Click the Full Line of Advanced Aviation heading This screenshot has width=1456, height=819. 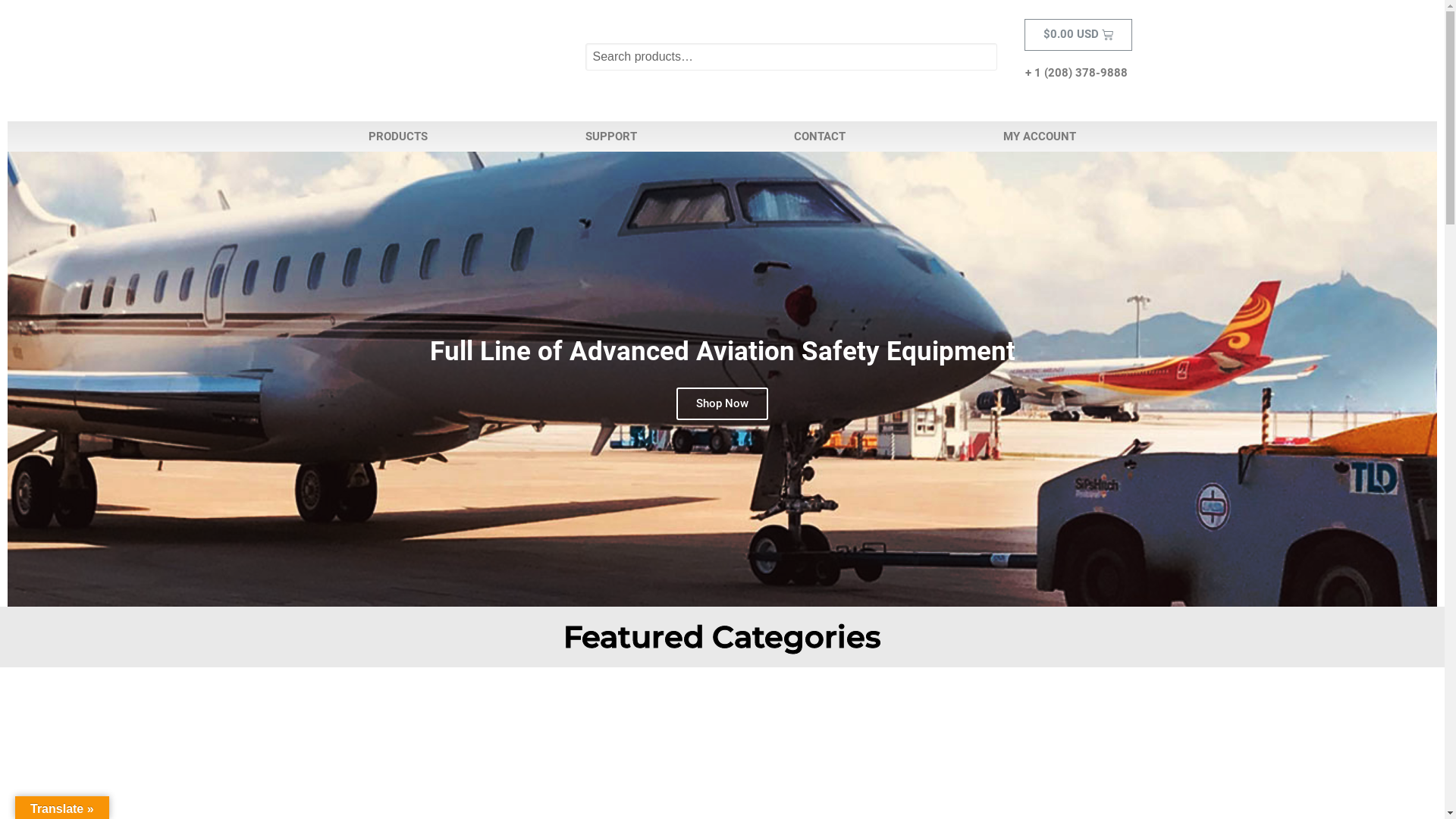click(721, 351)
